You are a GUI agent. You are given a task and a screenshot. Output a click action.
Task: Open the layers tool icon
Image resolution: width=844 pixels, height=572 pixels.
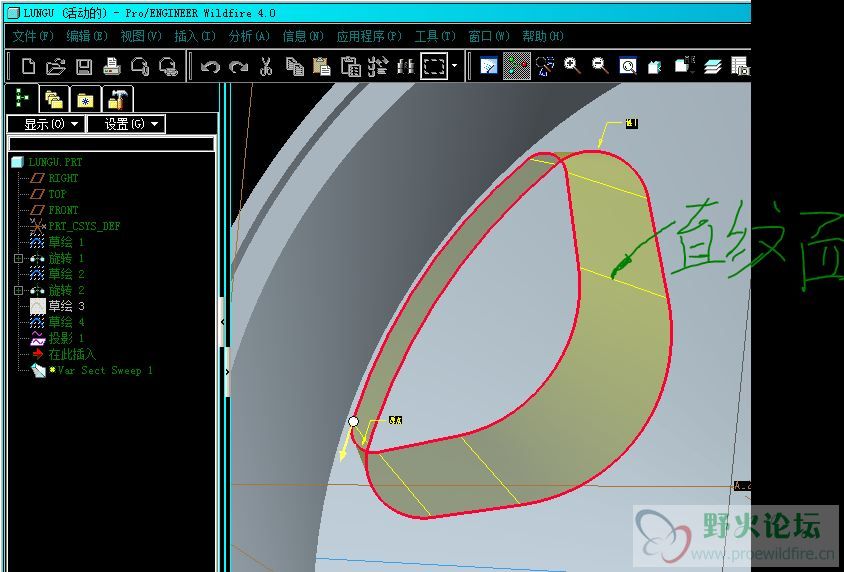tap(713, 67)
